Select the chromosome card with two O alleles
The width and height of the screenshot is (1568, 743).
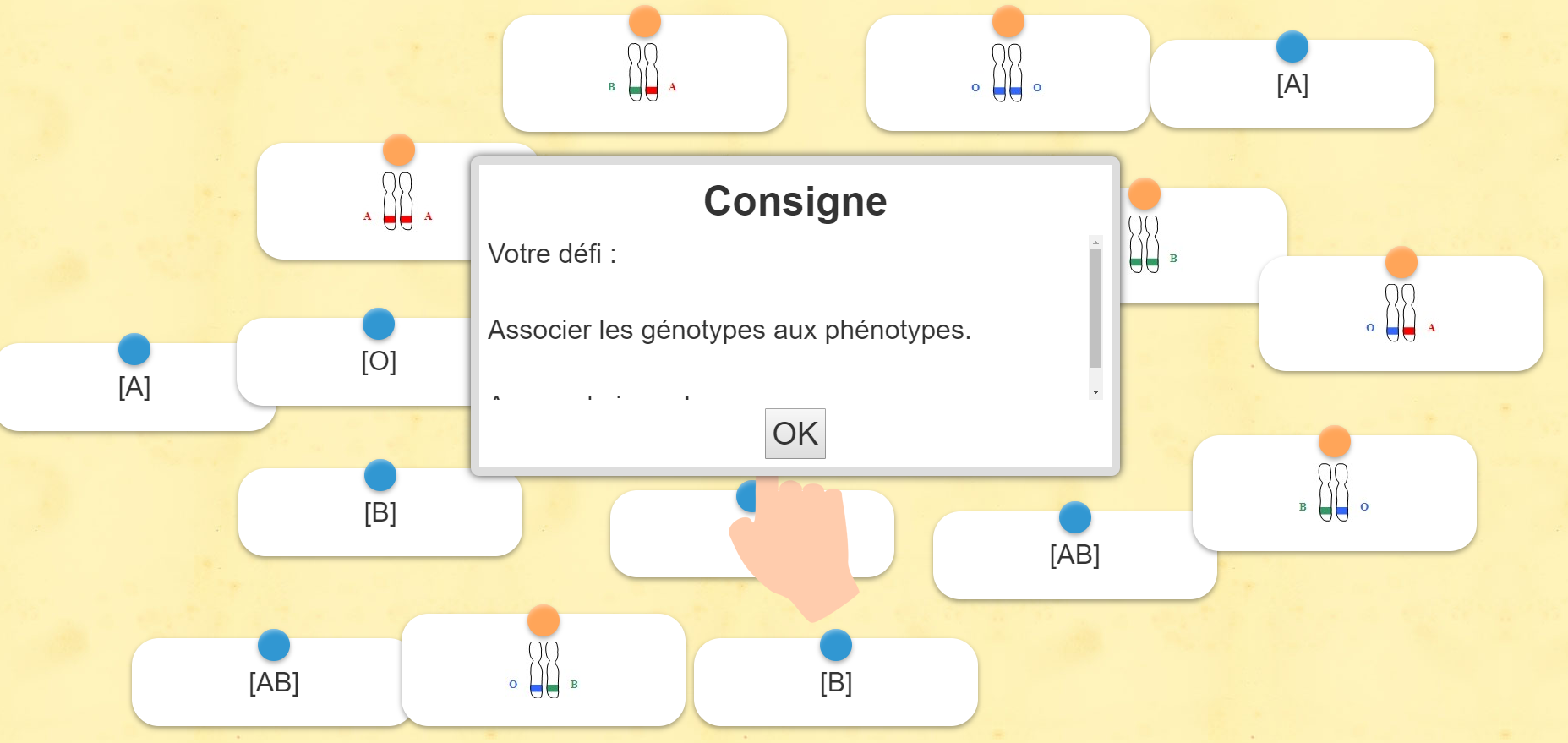point(1008,74)
